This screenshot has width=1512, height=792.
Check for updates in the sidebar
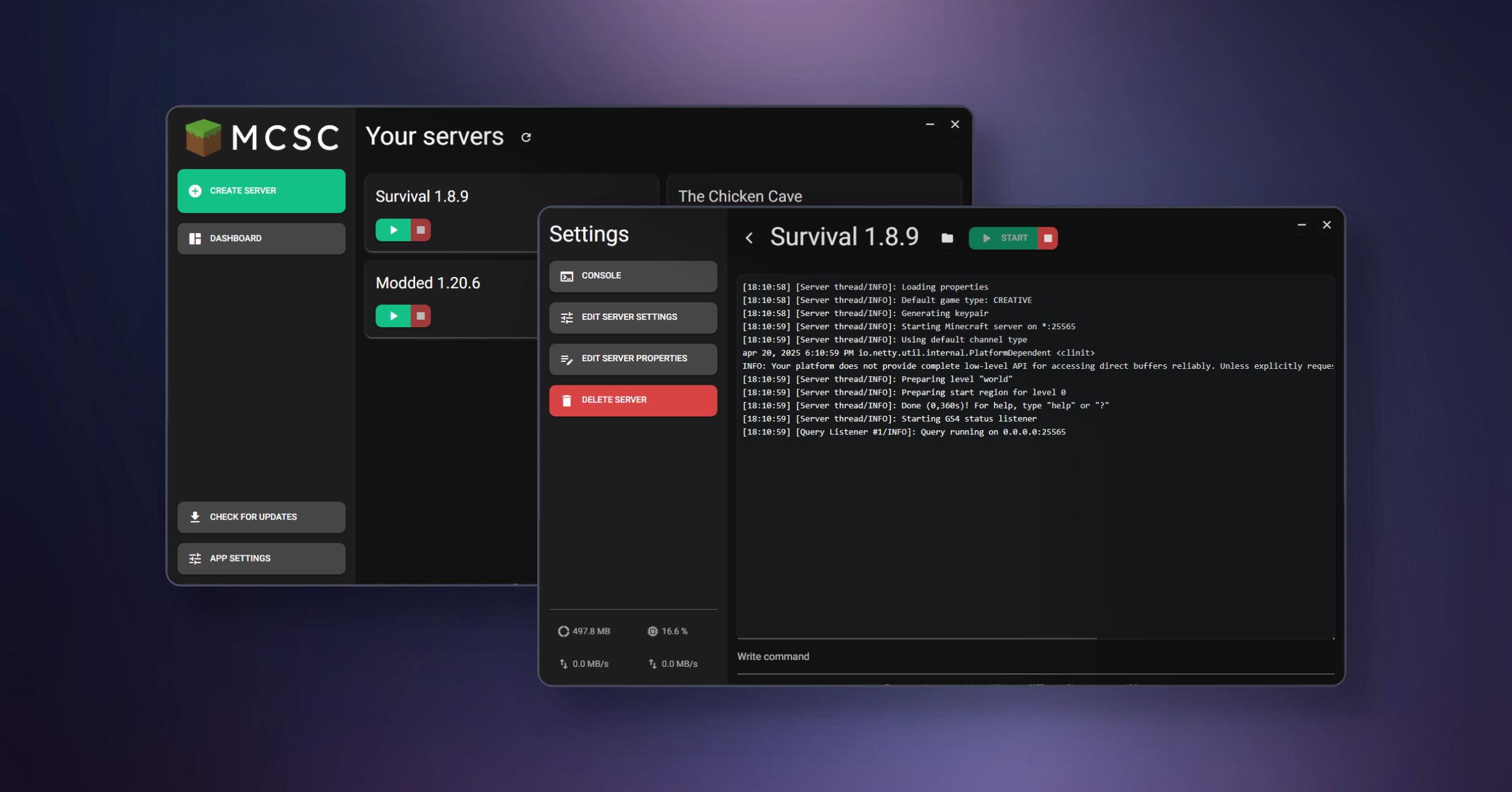tap(261, 517)
